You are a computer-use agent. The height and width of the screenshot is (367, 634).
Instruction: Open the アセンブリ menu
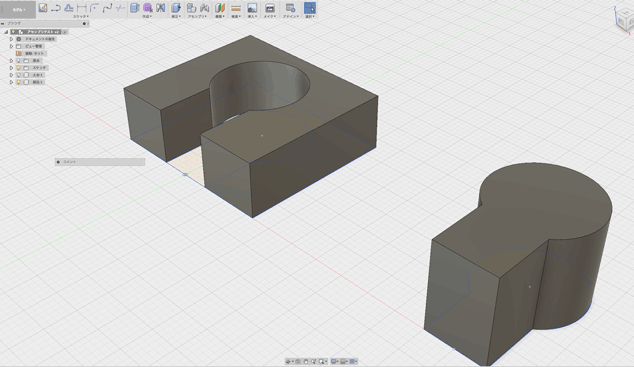(x=197, y=16)
